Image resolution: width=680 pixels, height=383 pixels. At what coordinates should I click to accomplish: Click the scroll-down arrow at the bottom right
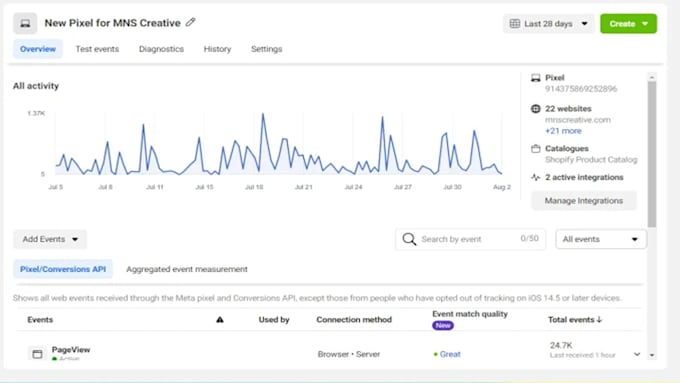point(652,355)
